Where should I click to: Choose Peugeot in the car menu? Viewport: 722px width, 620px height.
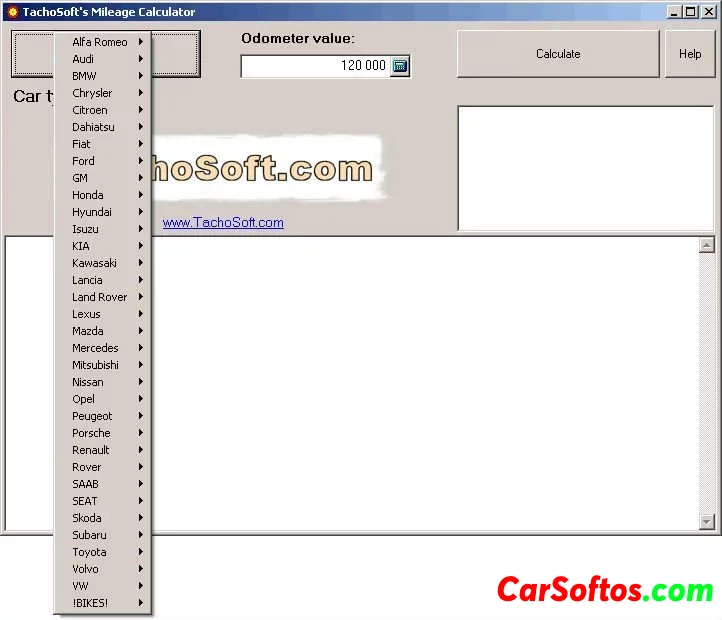pos(92,416)
